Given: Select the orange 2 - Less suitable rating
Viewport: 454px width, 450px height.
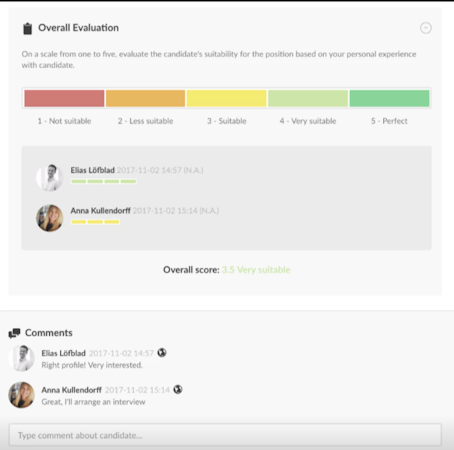Looking at the screenshot, I should point(145,98).
